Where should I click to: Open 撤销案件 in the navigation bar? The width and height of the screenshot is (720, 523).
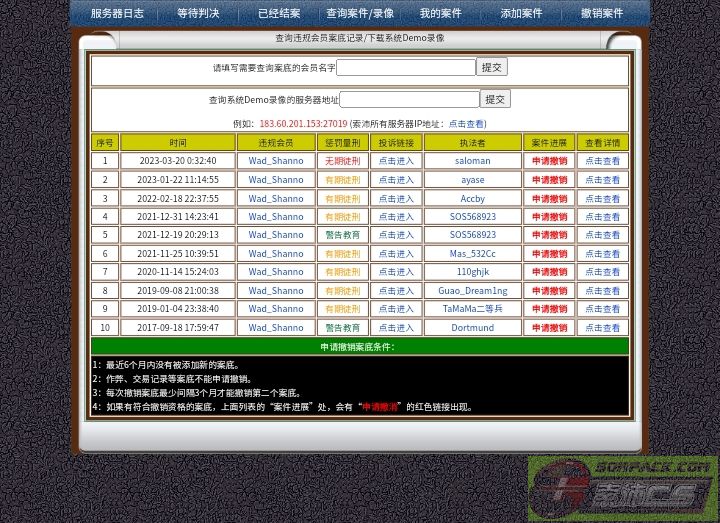tap(602, 14)
